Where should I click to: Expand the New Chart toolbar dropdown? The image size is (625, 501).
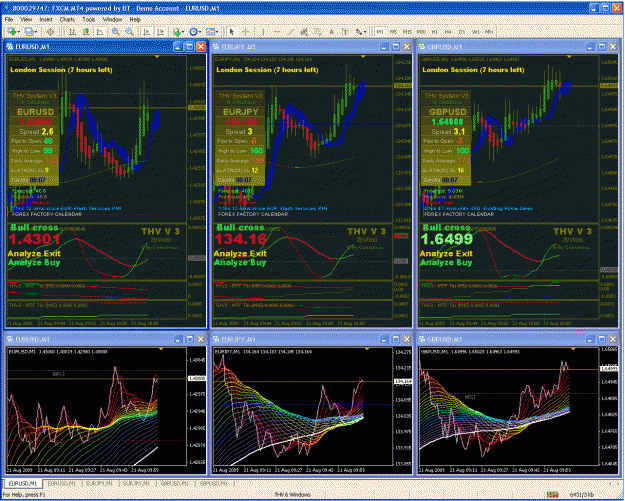coord(19,32)
